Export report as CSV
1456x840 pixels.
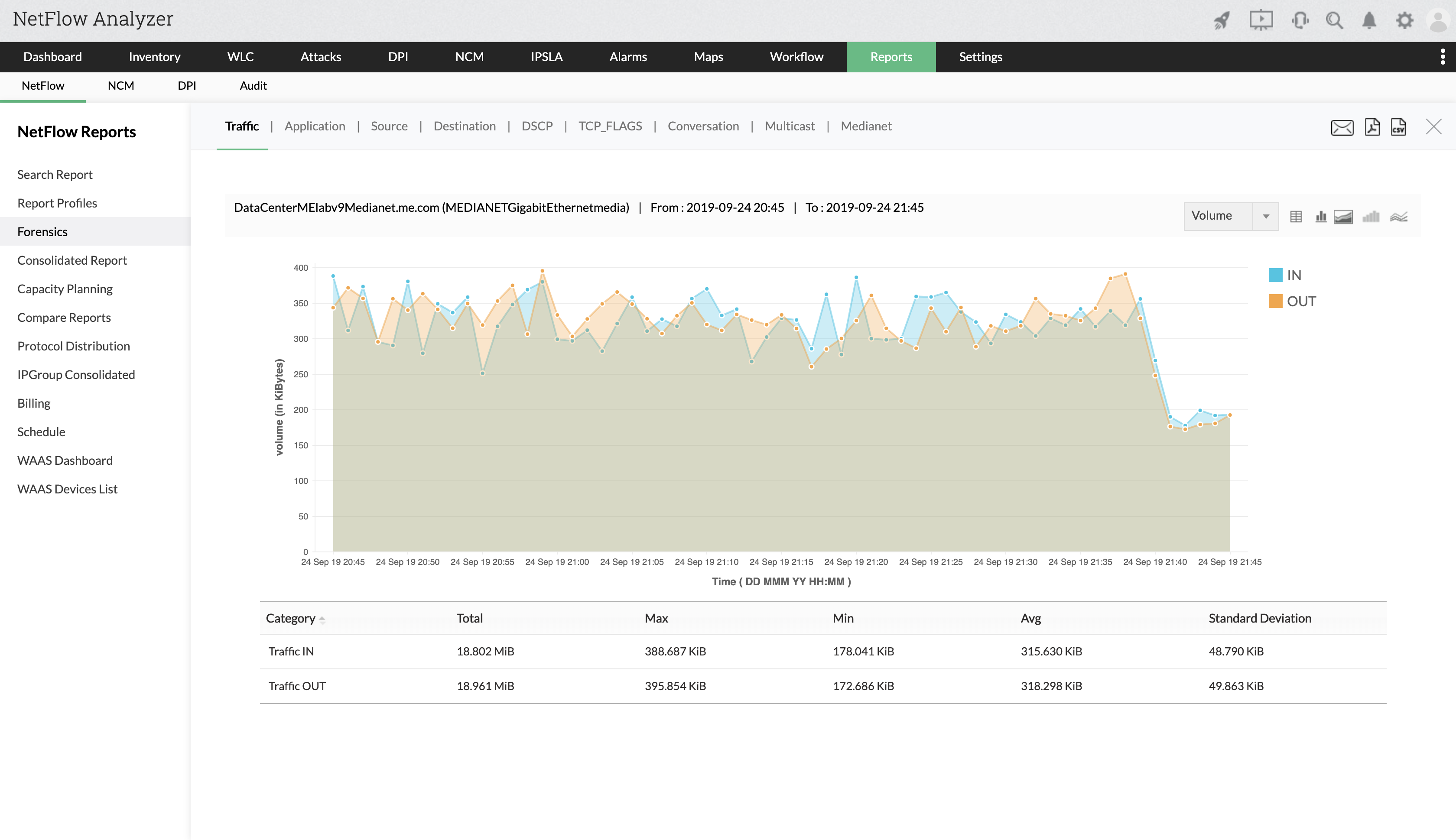(1398, 127)
